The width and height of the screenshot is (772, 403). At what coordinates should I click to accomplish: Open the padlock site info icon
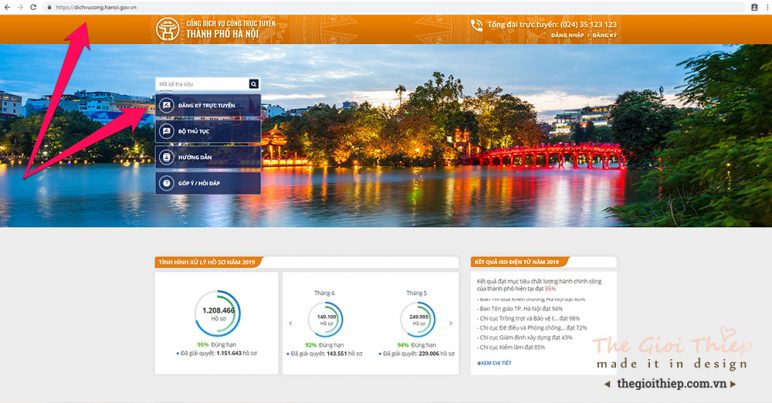[x=49, y=7]
